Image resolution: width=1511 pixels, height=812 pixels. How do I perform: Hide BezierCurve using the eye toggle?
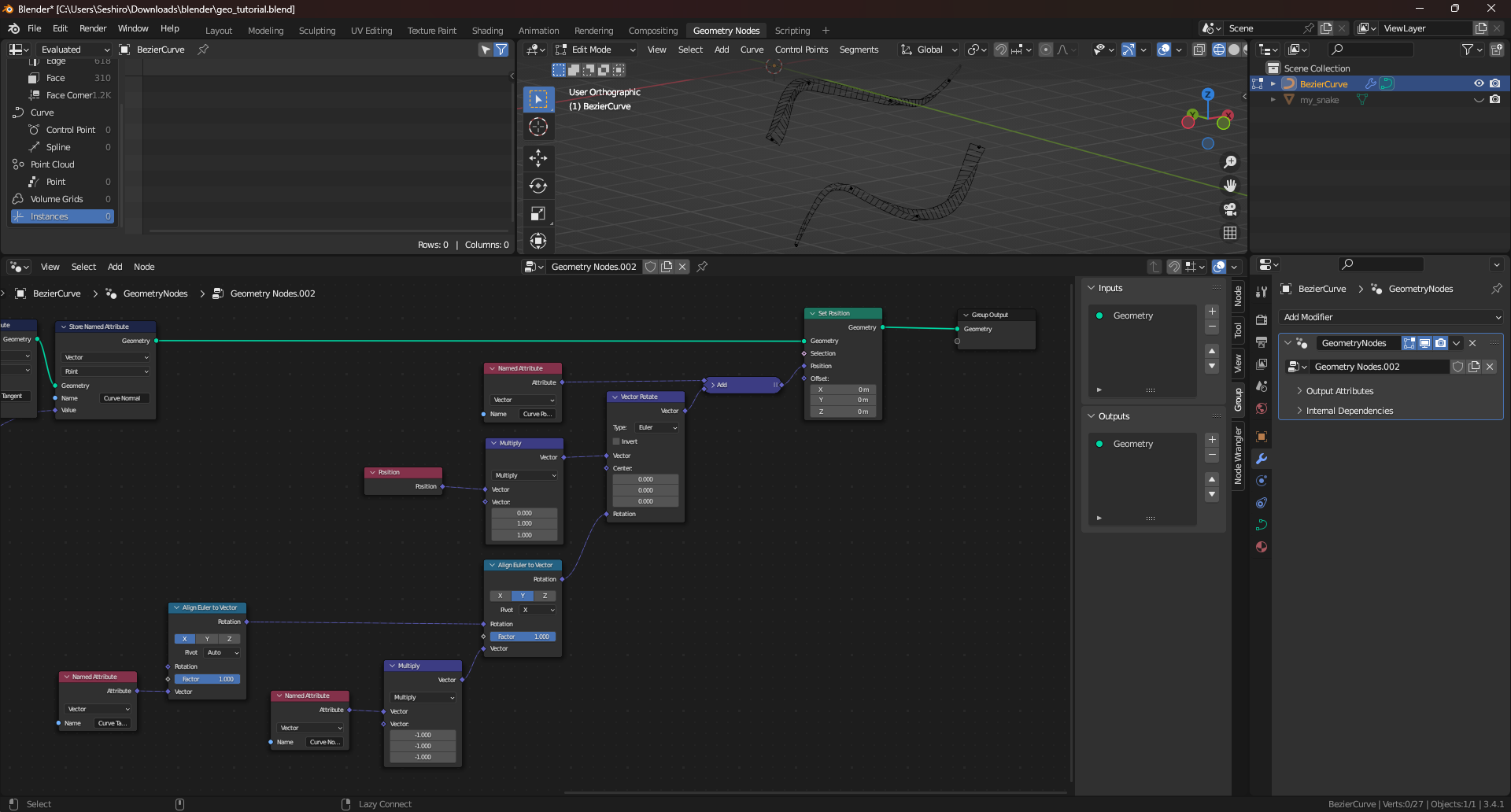[1478, 83]
